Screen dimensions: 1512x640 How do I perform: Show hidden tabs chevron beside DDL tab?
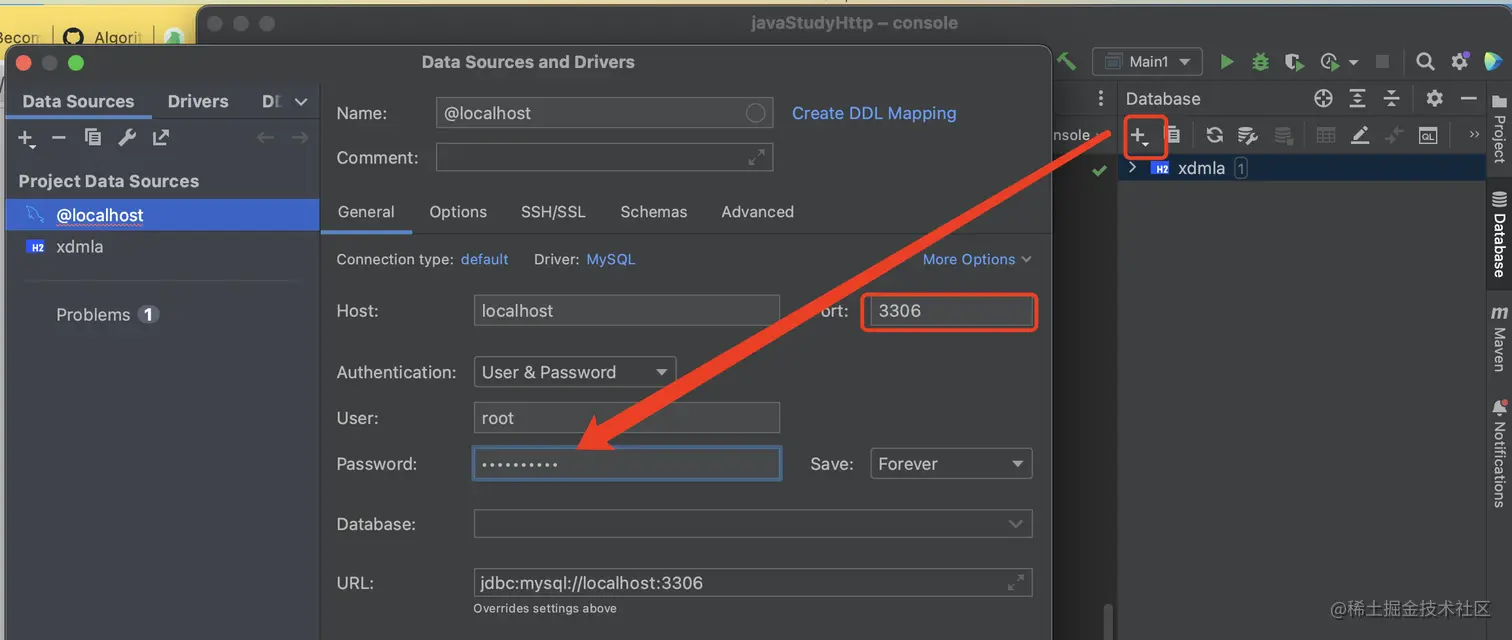click(x=301, y=102)
